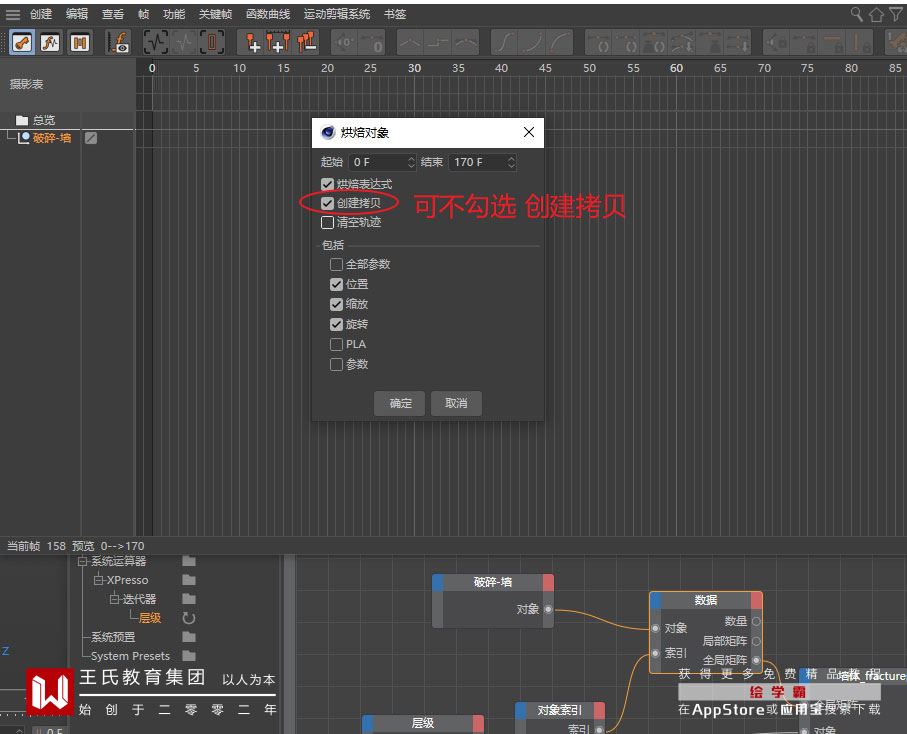The image size is (907, 734).
Task: Toggle 旋转 checkbox
Action: point(336,324)
